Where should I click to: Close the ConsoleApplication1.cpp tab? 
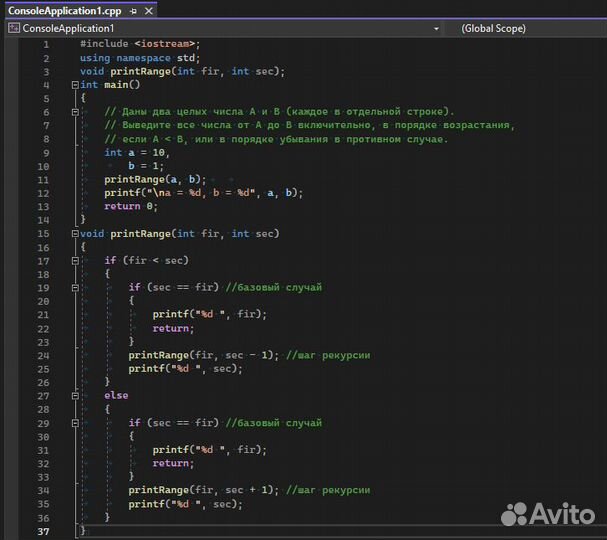149,11
